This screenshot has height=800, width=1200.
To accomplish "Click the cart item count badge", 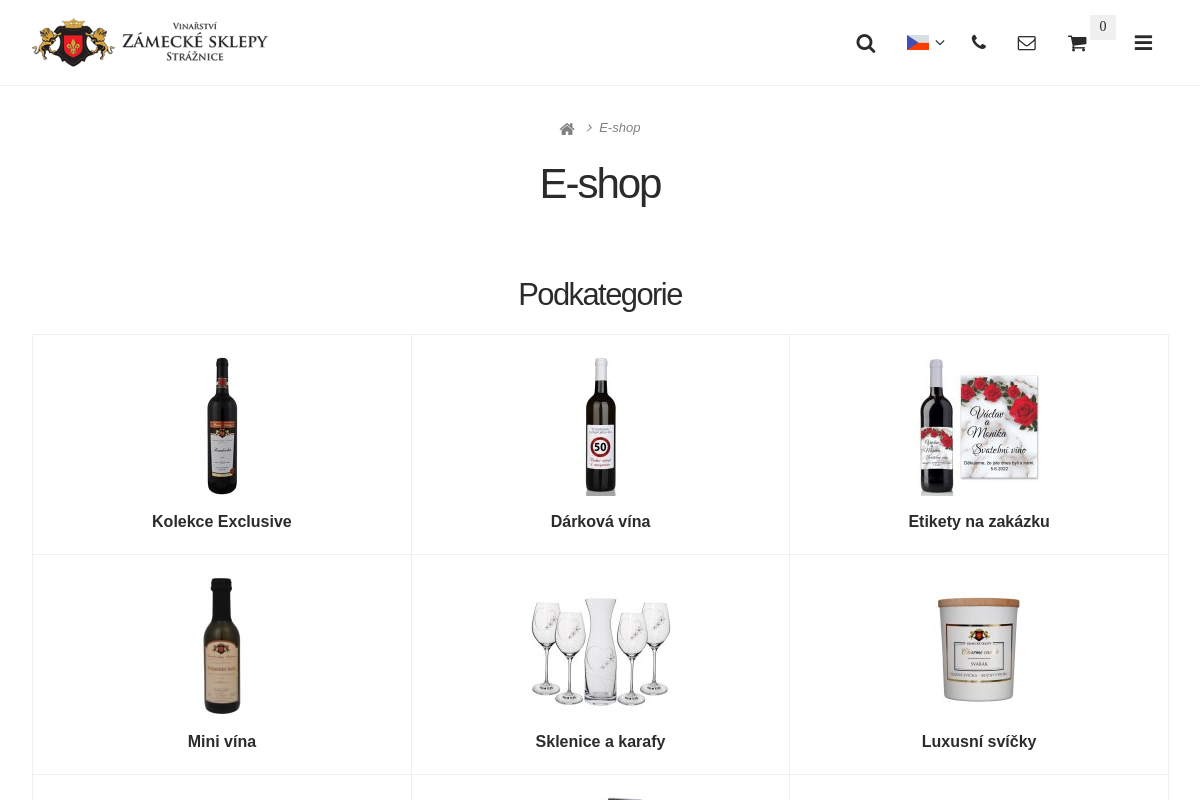I will tap(1103, 27).
